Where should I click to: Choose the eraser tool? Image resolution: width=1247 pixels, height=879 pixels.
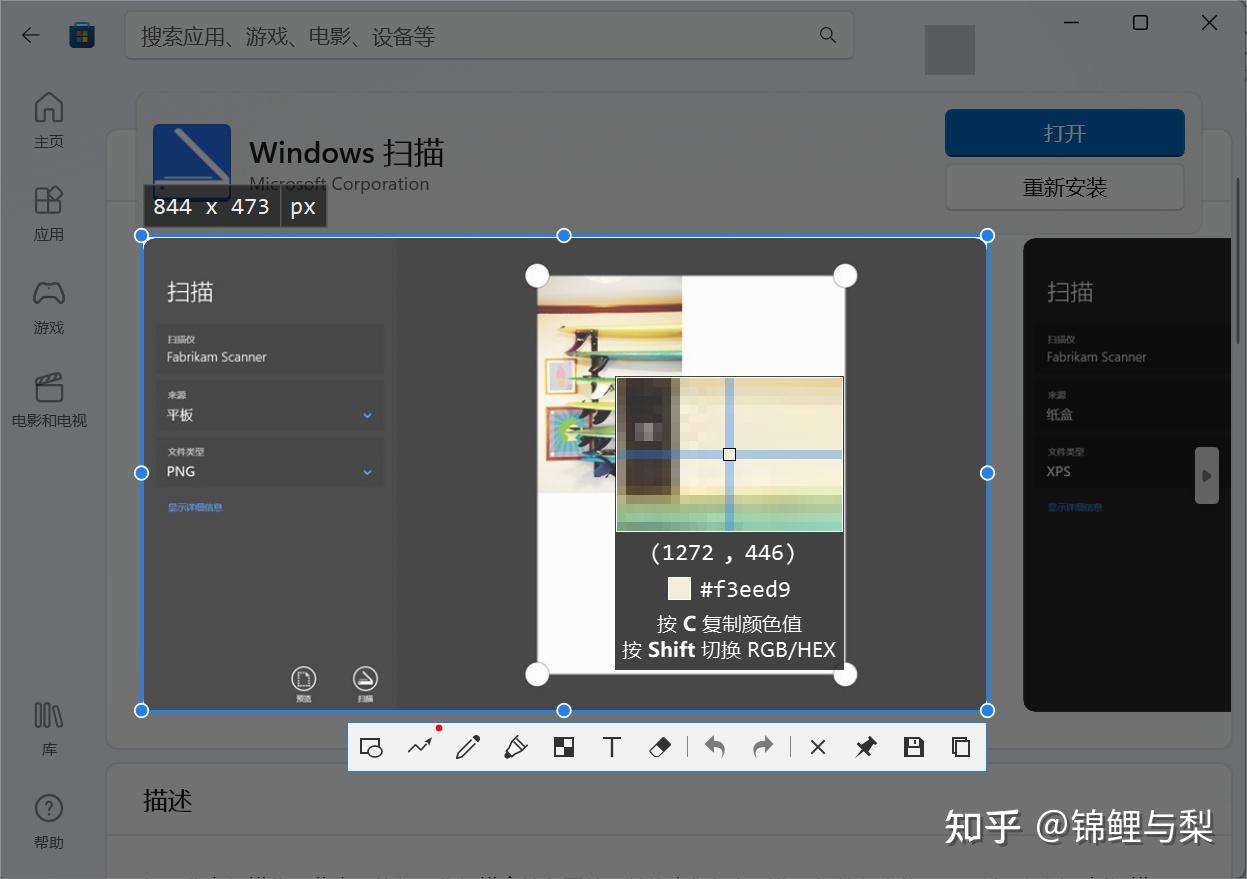660,747
